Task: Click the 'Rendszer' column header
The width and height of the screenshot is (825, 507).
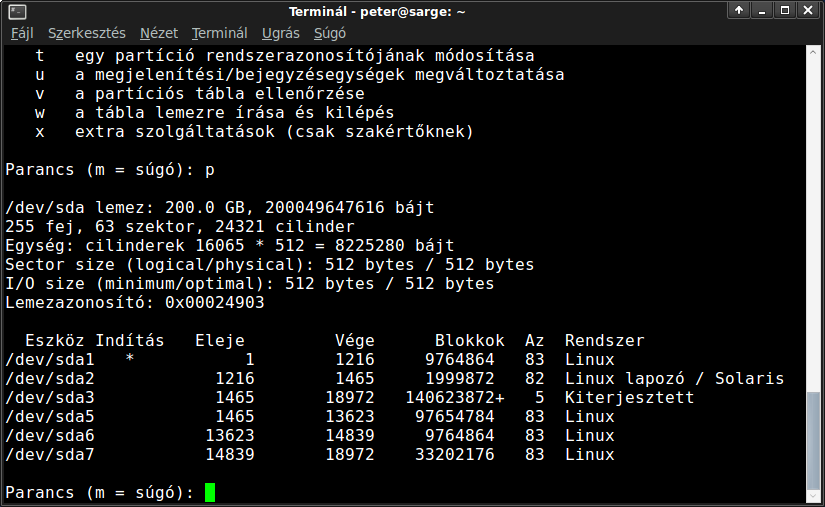Action: point(605,341)
